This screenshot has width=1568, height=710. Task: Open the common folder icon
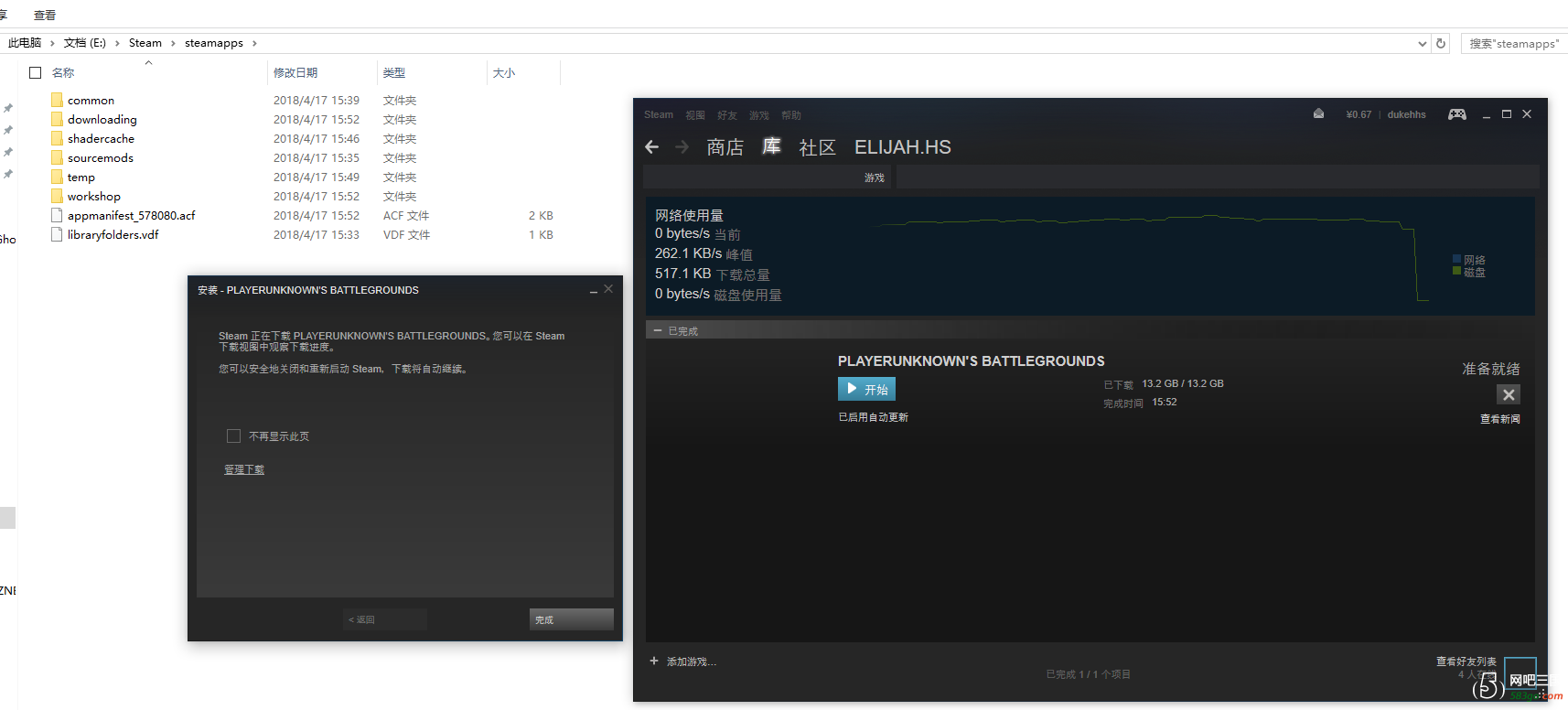point(57,100)
